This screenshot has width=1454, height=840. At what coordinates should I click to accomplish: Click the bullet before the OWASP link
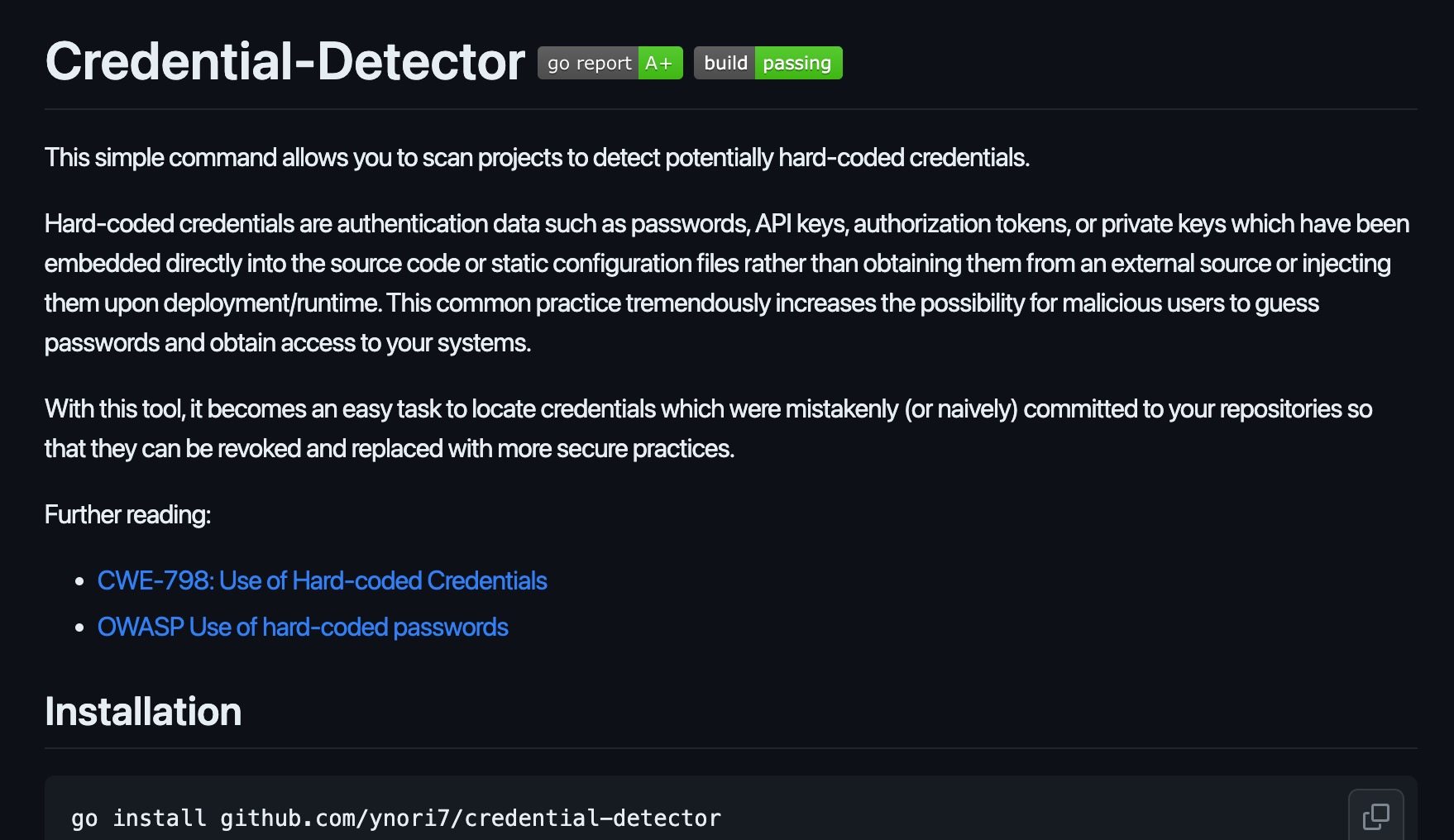click(x=79, y=628)
